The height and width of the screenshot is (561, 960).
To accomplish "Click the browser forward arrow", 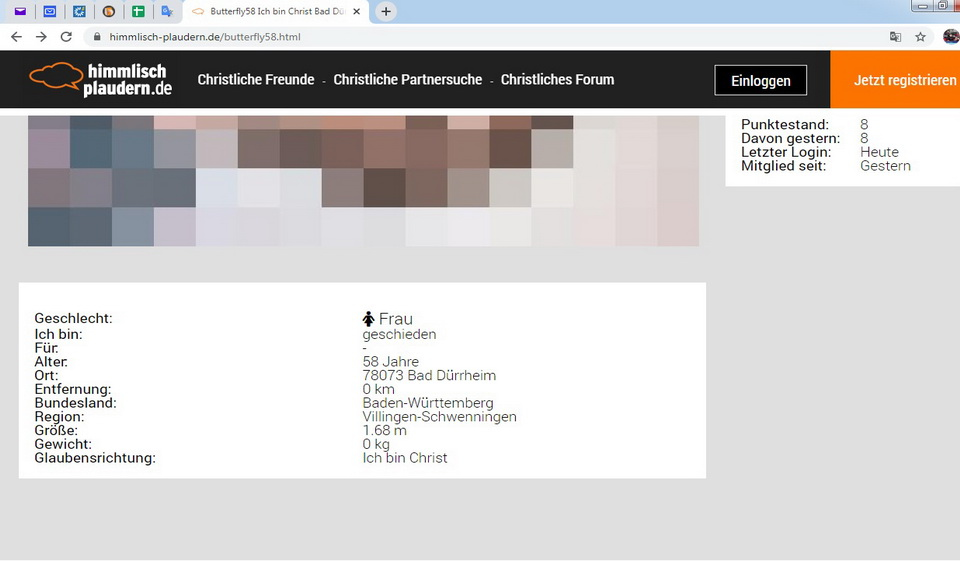I will 41,37.
